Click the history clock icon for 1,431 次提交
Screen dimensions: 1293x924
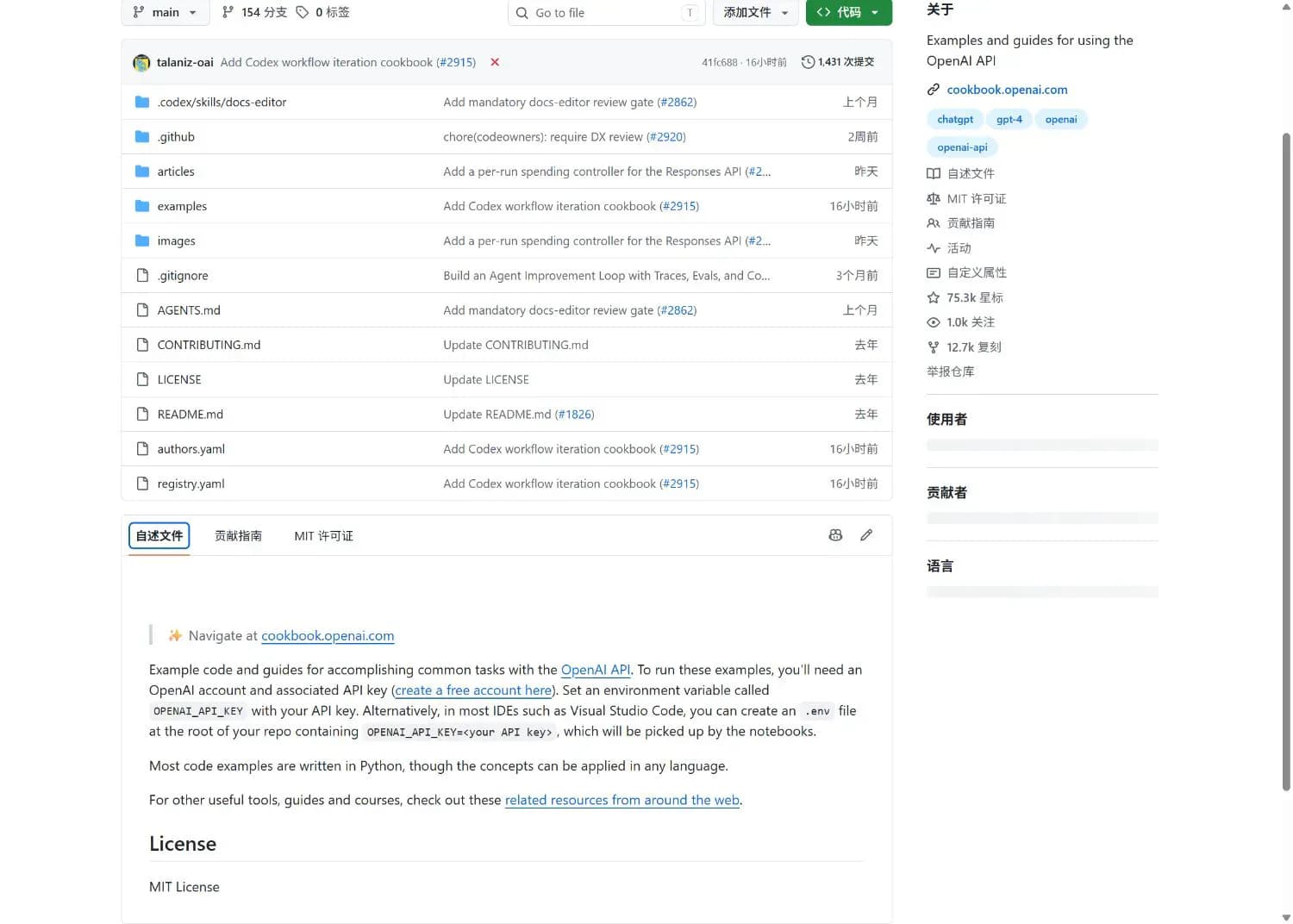[808, 62]
